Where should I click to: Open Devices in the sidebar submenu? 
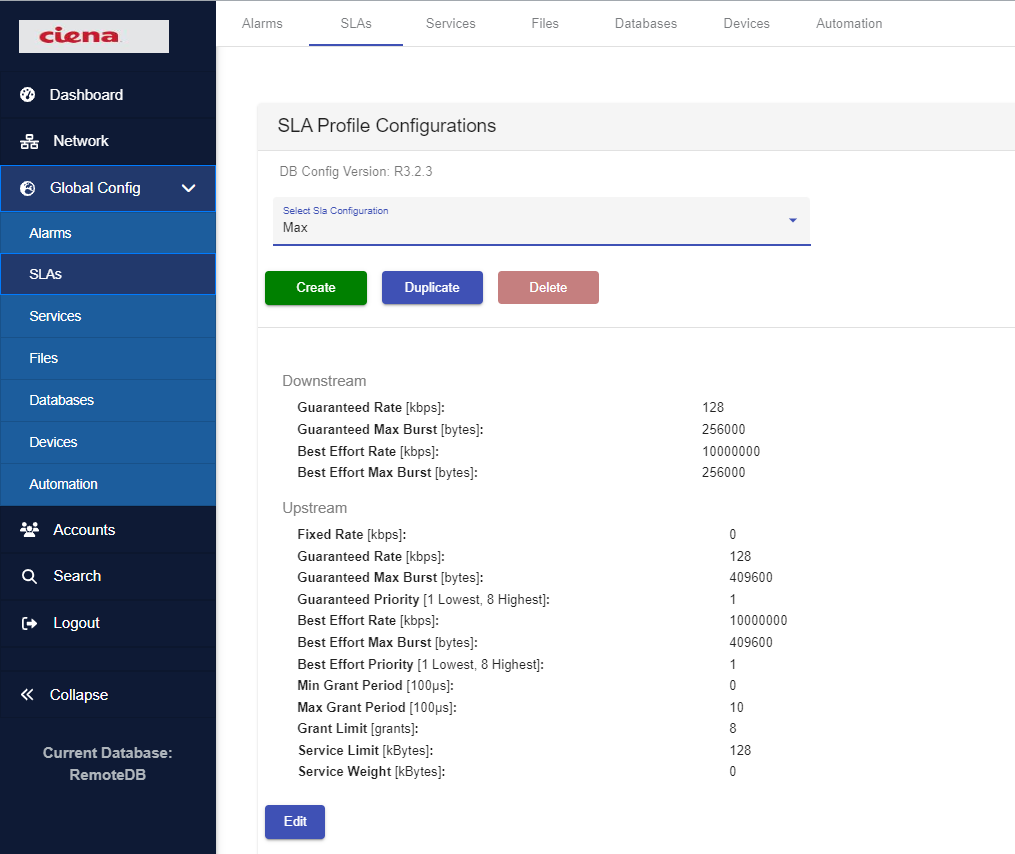[x=108, y=442]
